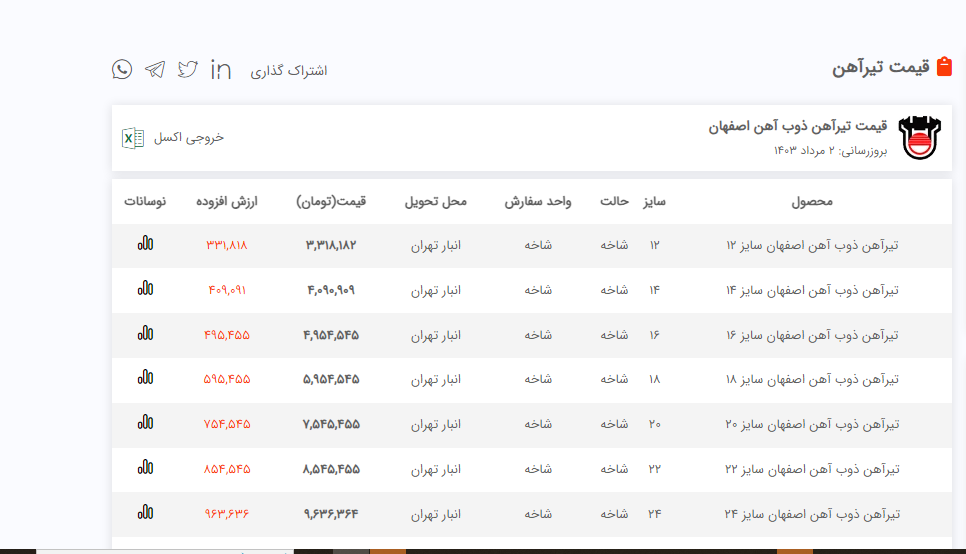This screenshot has height=554, width=966.
Task: Open price fluctuation chart for size 16
Action: (146, 334)
